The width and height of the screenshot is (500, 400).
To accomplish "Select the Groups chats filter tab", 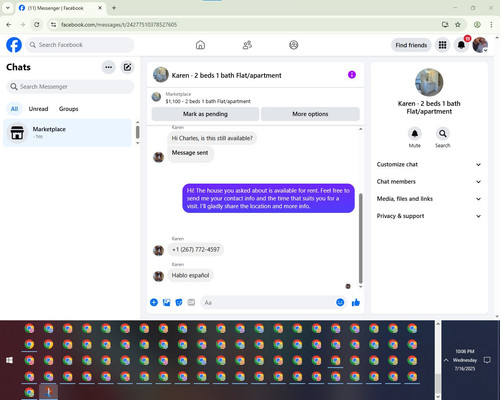I will [68, 109].
